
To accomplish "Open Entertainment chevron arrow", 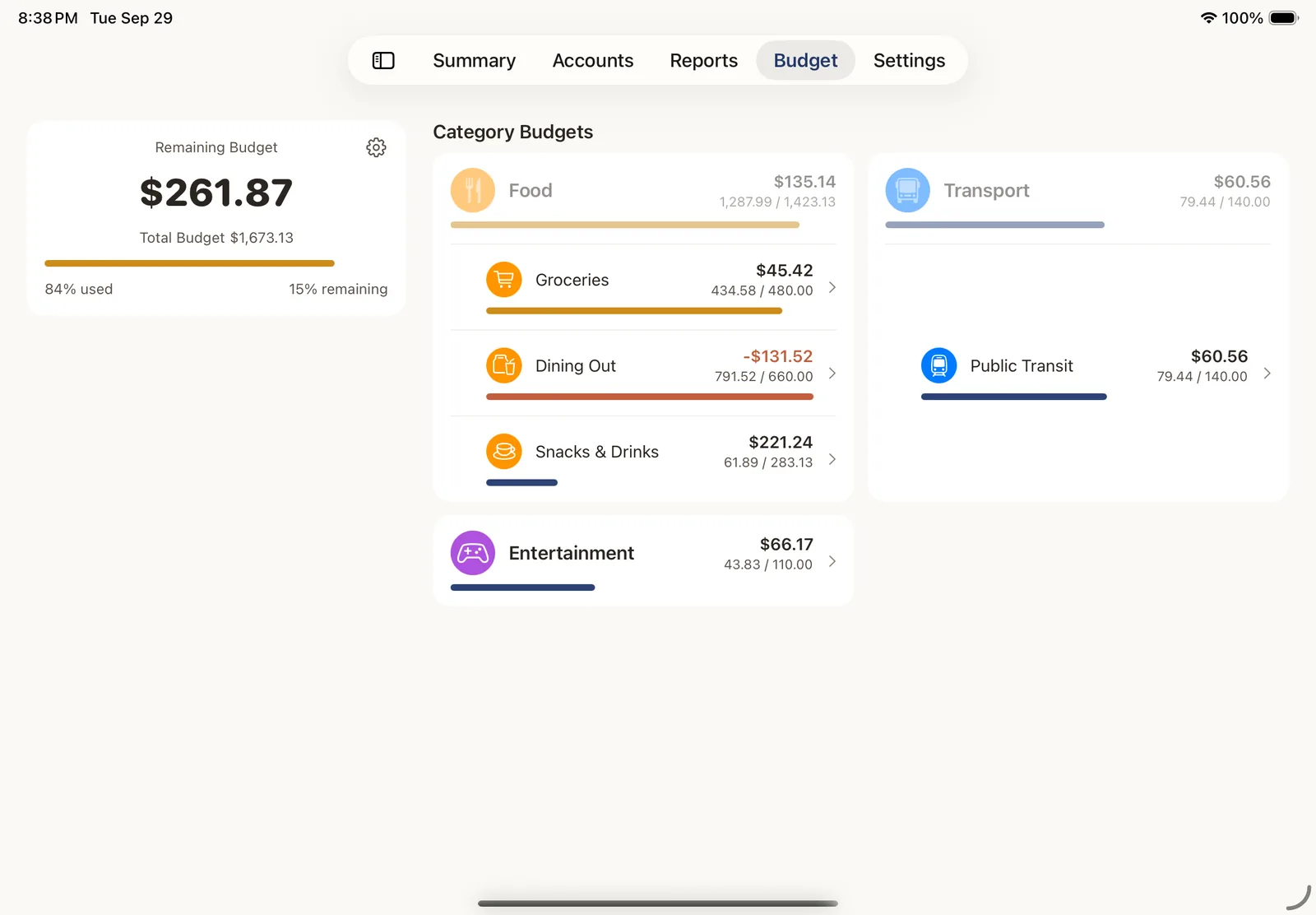I will click(832, 561).
